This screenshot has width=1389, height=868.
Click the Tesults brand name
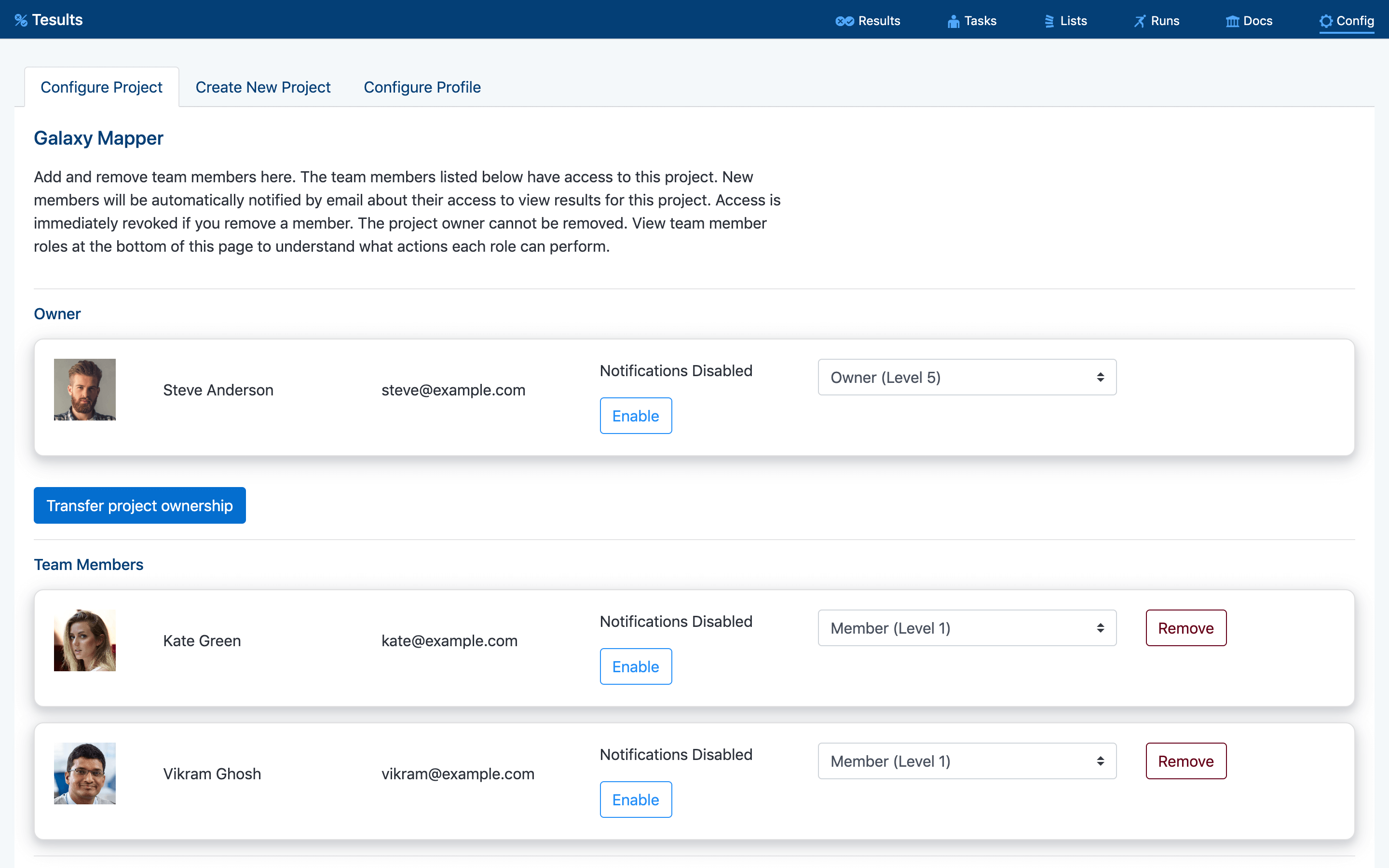point(57,19)
